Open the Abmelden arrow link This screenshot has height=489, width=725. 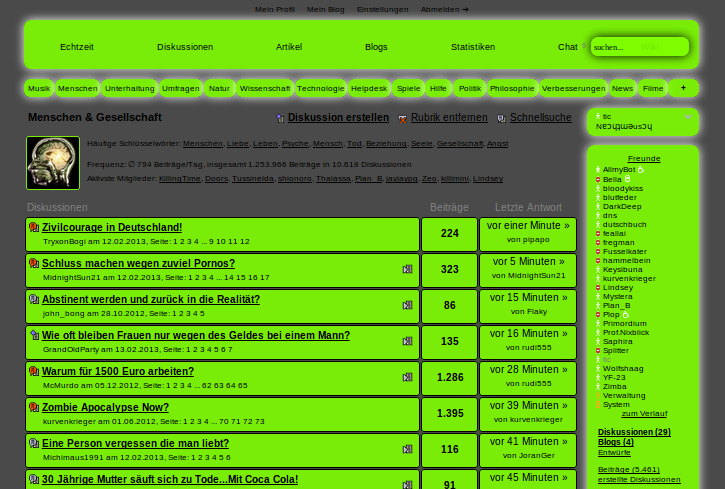(445, 9)
